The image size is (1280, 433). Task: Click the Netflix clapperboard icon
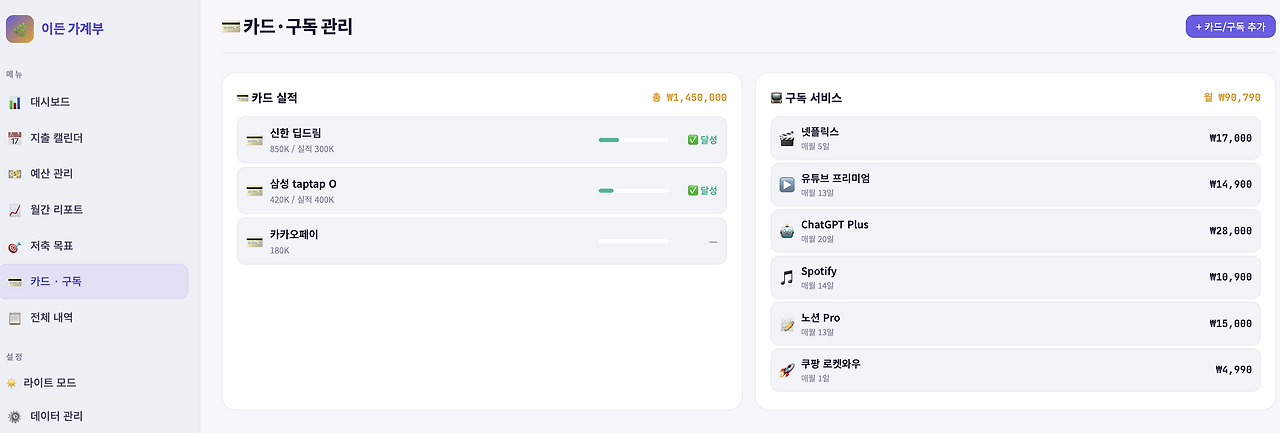pos(787,138)
